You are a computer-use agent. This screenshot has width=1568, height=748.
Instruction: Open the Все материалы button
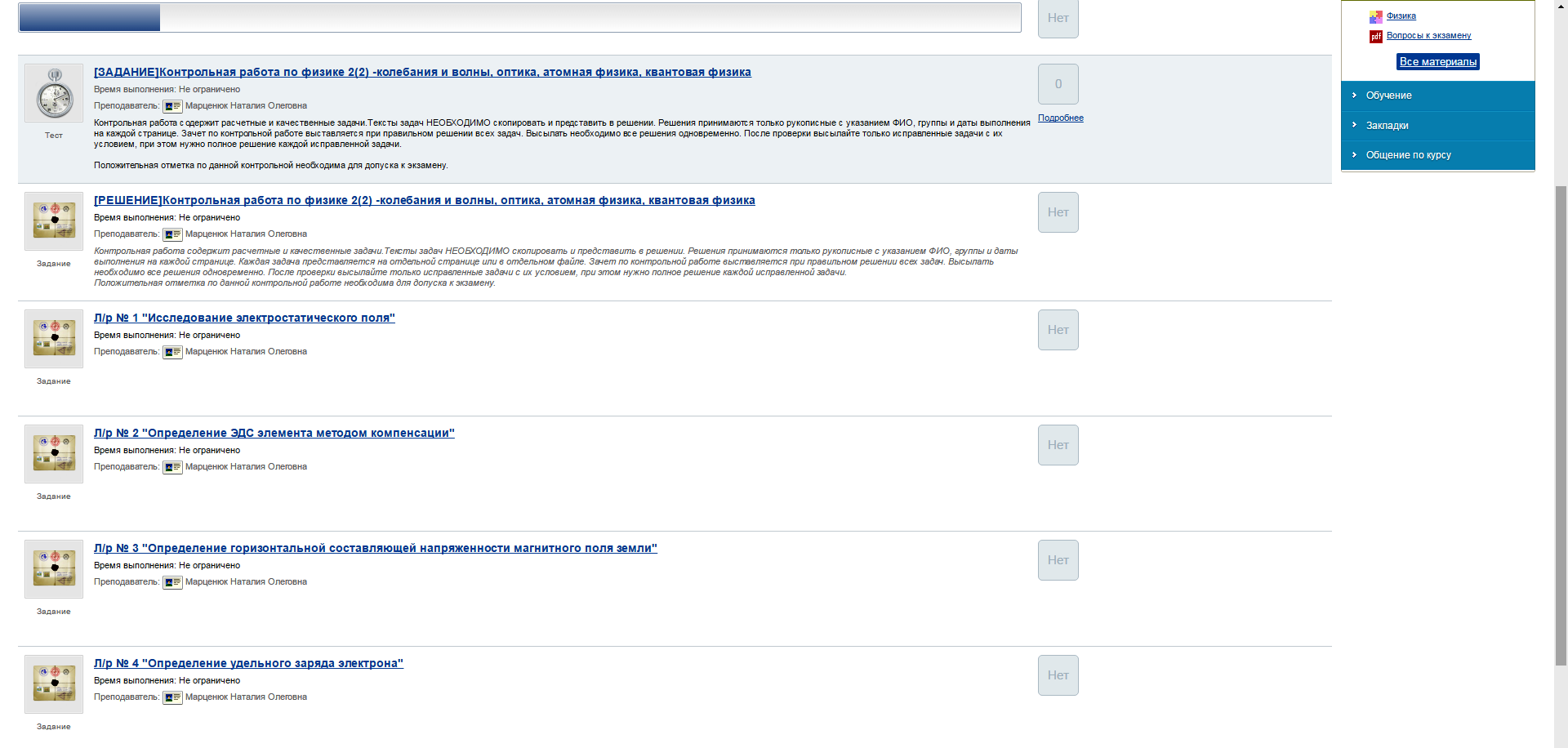pos(1437,62)
